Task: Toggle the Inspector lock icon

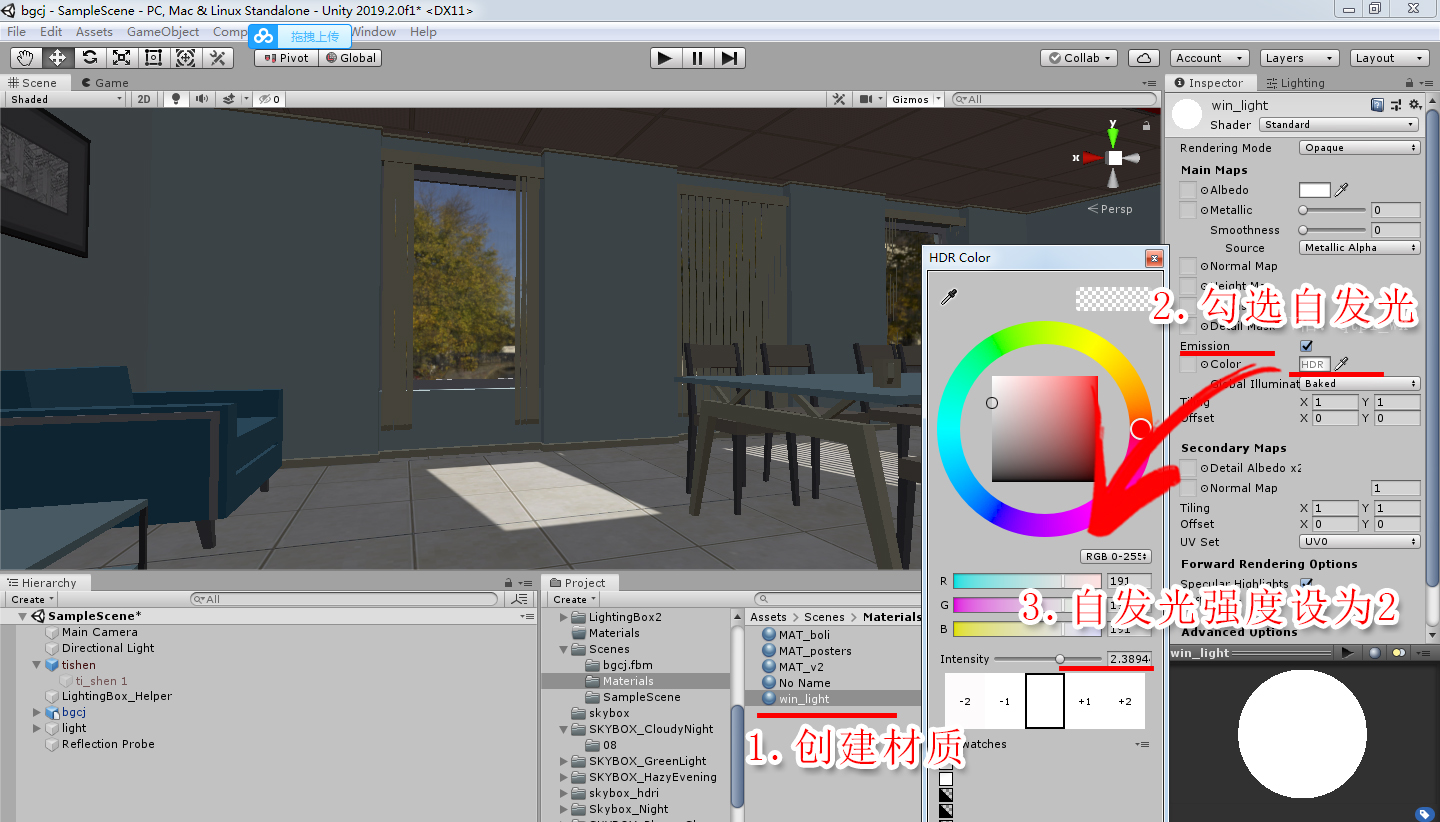Action: (x=1410, y=83)
